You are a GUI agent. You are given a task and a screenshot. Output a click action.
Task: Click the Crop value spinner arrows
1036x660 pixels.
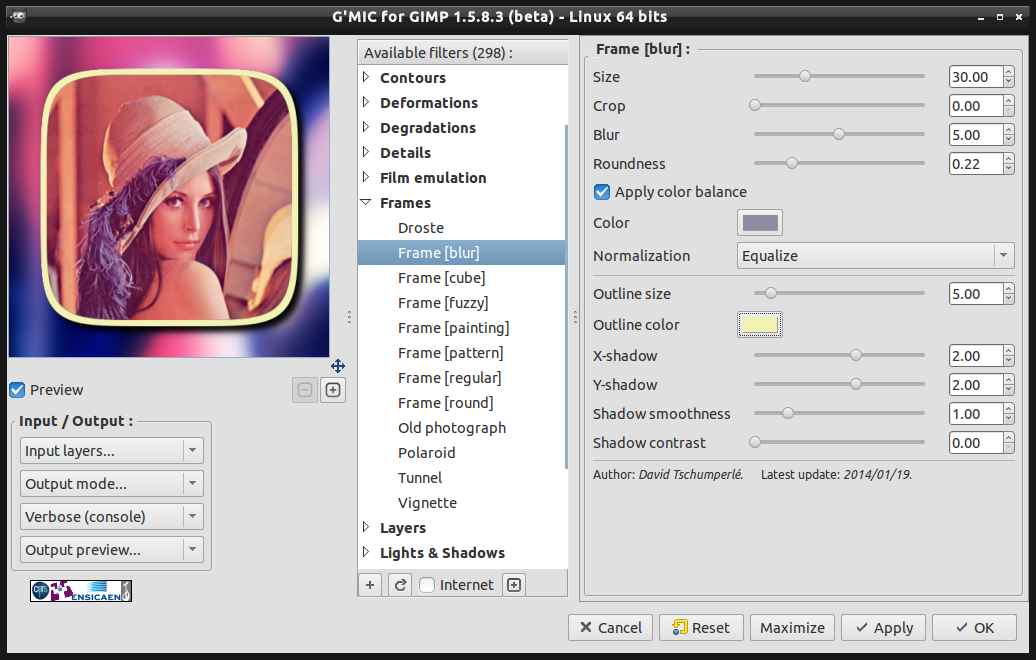click(1008, 106)
